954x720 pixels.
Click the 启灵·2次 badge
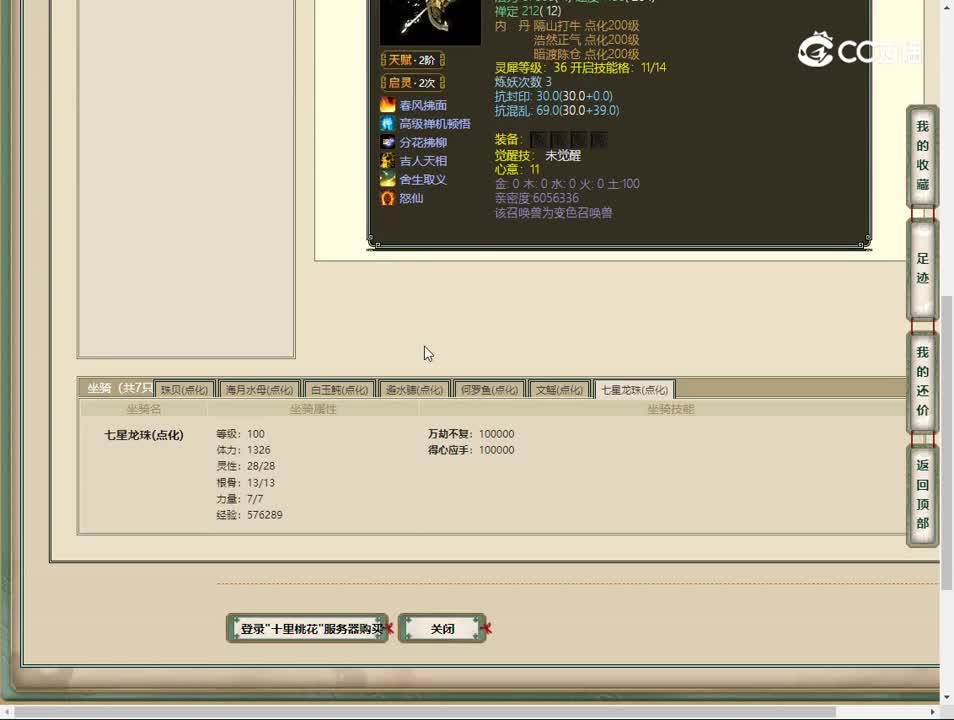coord(412,83)
